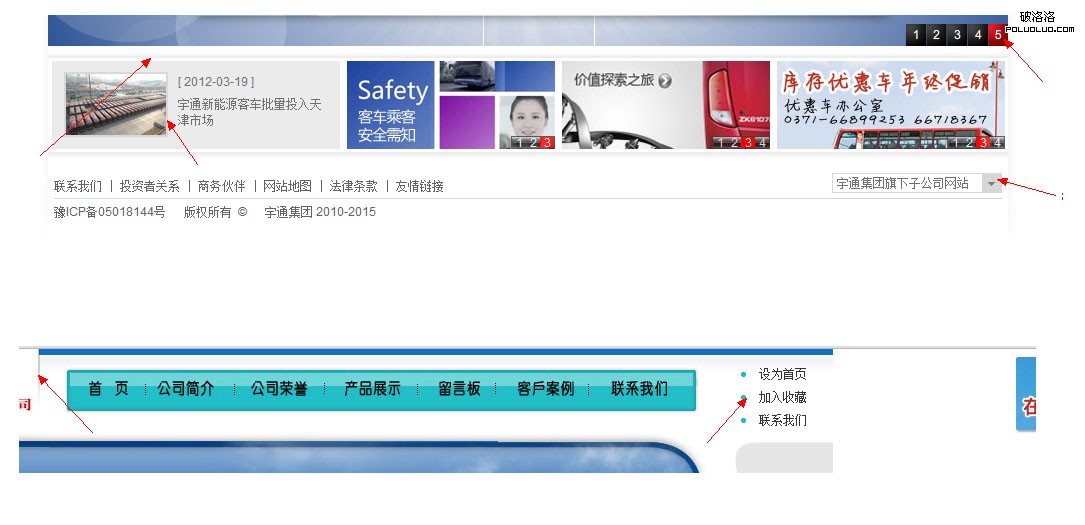Open the 产品展示 menu item
1085x525 pixels.
coord(372,389)
